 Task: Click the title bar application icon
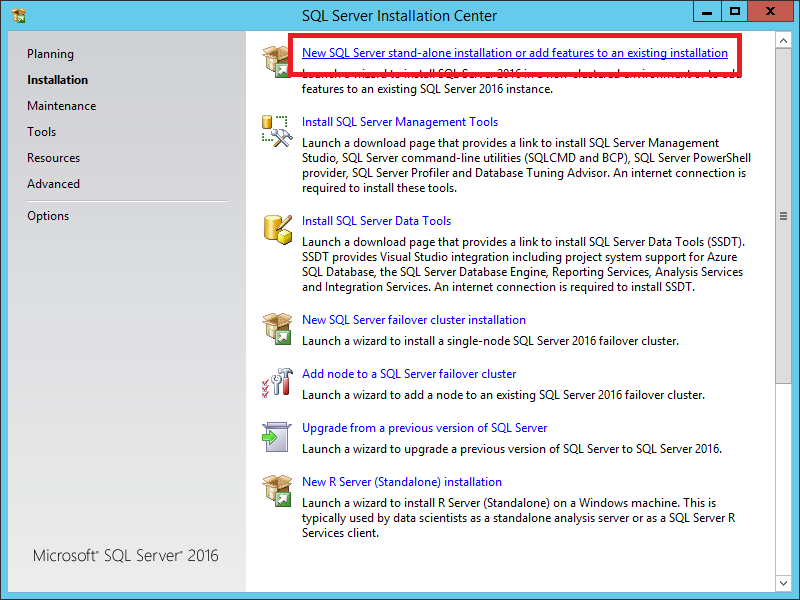pyautogui.click(x=18, y=15)
